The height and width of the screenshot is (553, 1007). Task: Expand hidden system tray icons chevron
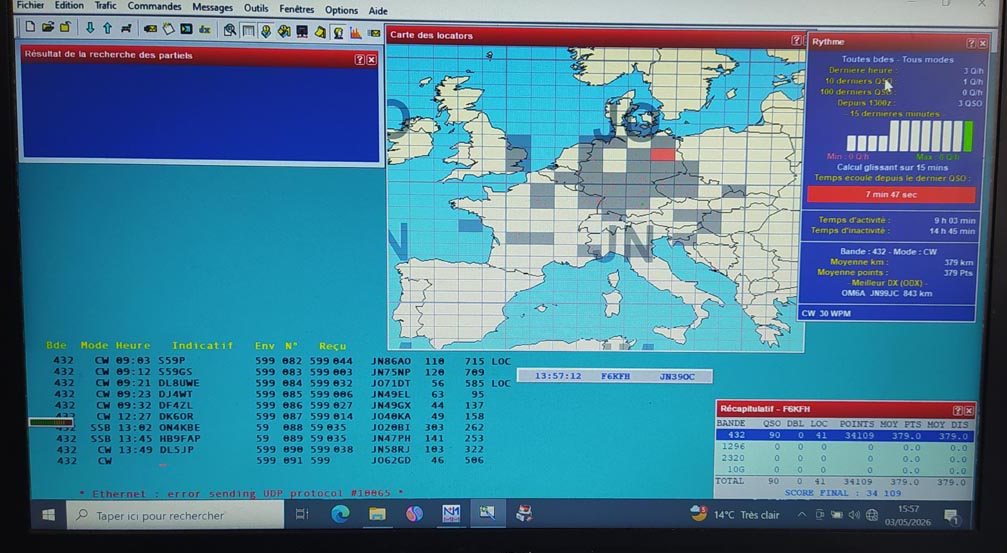point(801,514)
